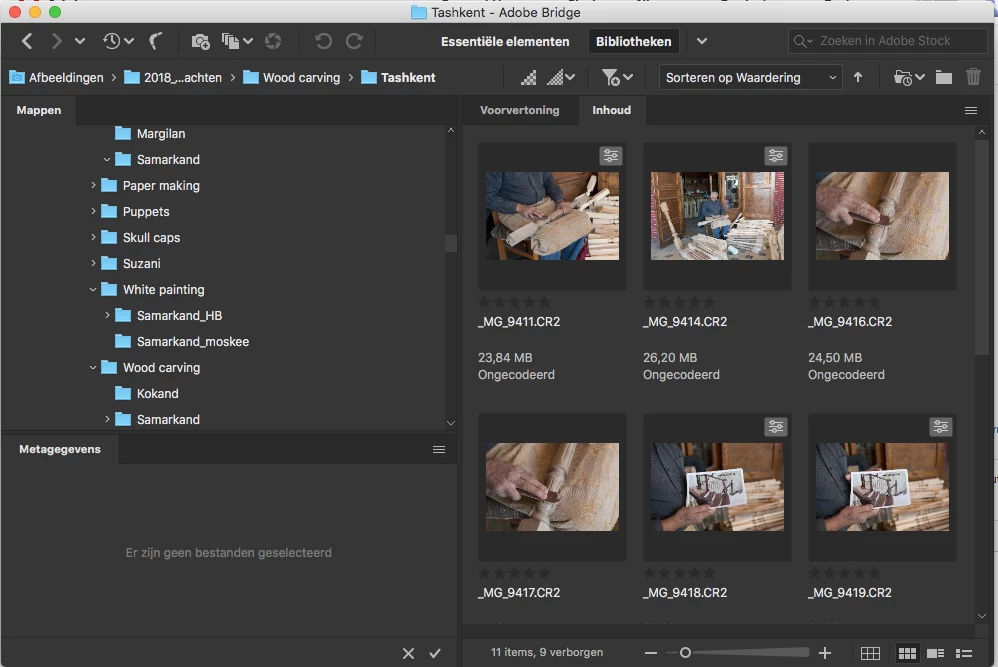Click settings badge on _MG_9418.CR2
The height and width of the screenshot is (667, 998).
point(776,426)
